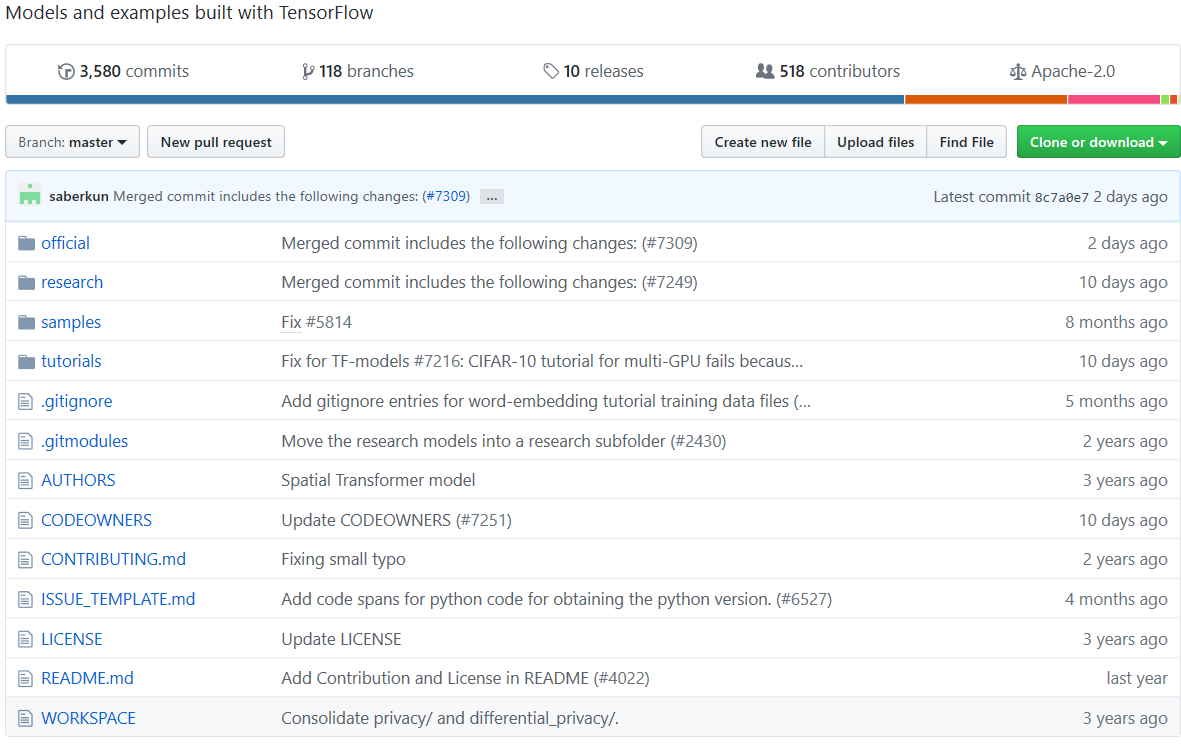
Task: Click the pink segment of language bar
Action: click(x=1114, y=99)
